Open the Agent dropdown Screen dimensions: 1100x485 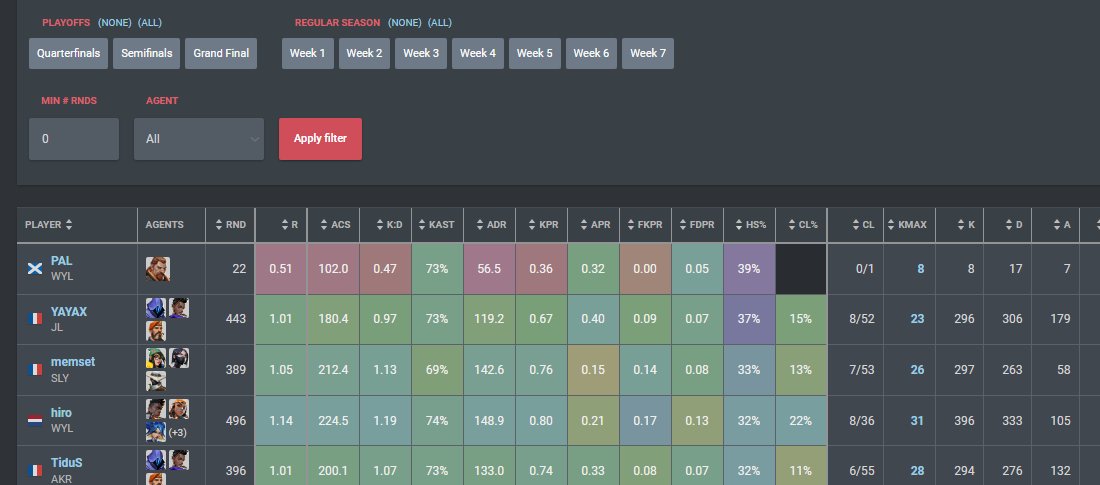tap(199, 139)
